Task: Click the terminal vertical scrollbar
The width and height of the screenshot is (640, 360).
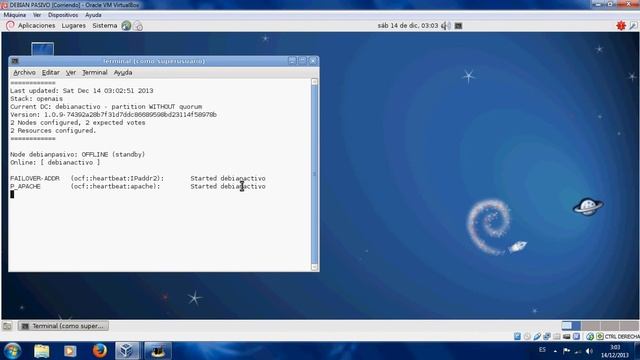Action: pos(314,174)
